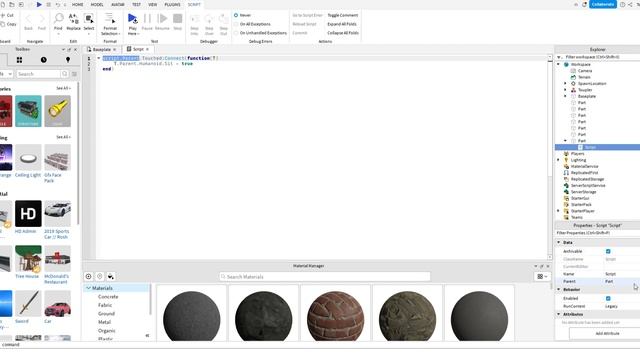Collapse the Behavior properties section
The image size is (640, 360).
559,289
